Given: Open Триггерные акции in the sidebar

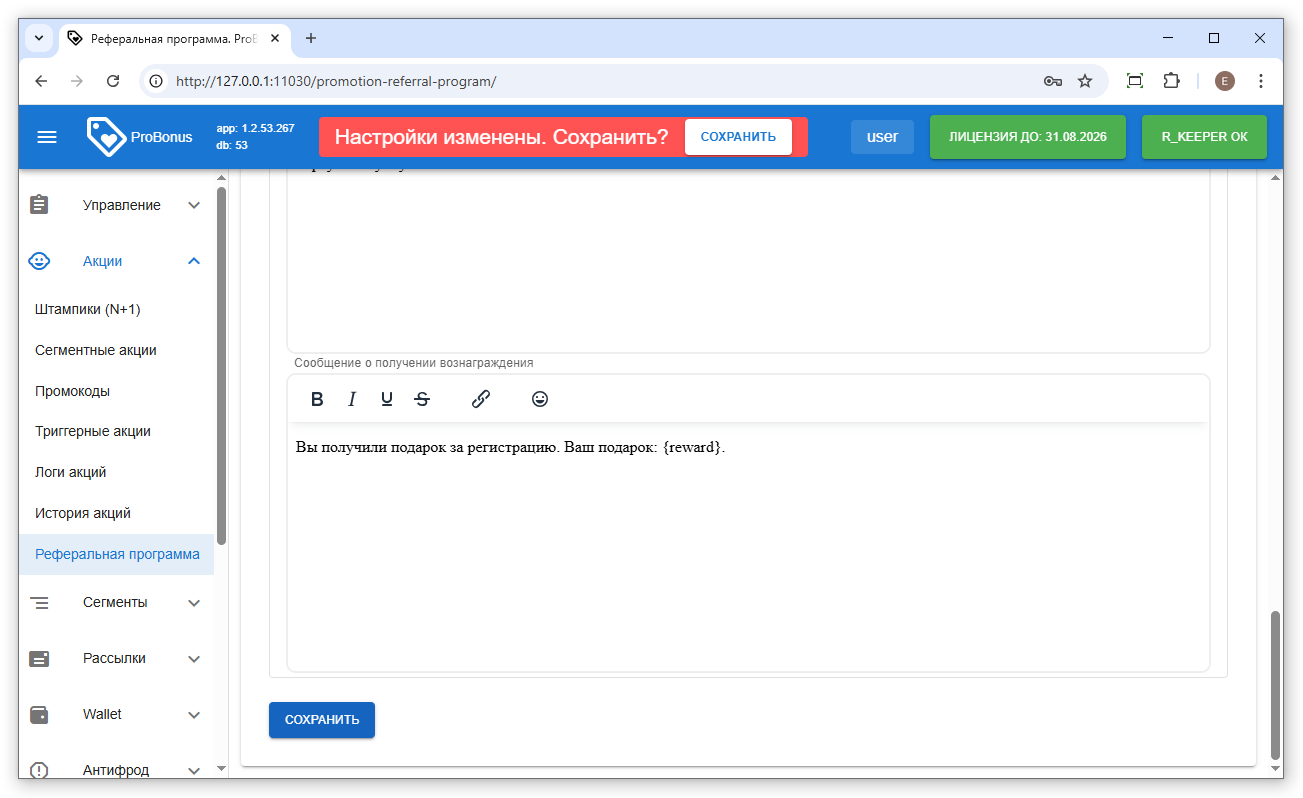Looking at the screenshot, I should coord(93,431).
